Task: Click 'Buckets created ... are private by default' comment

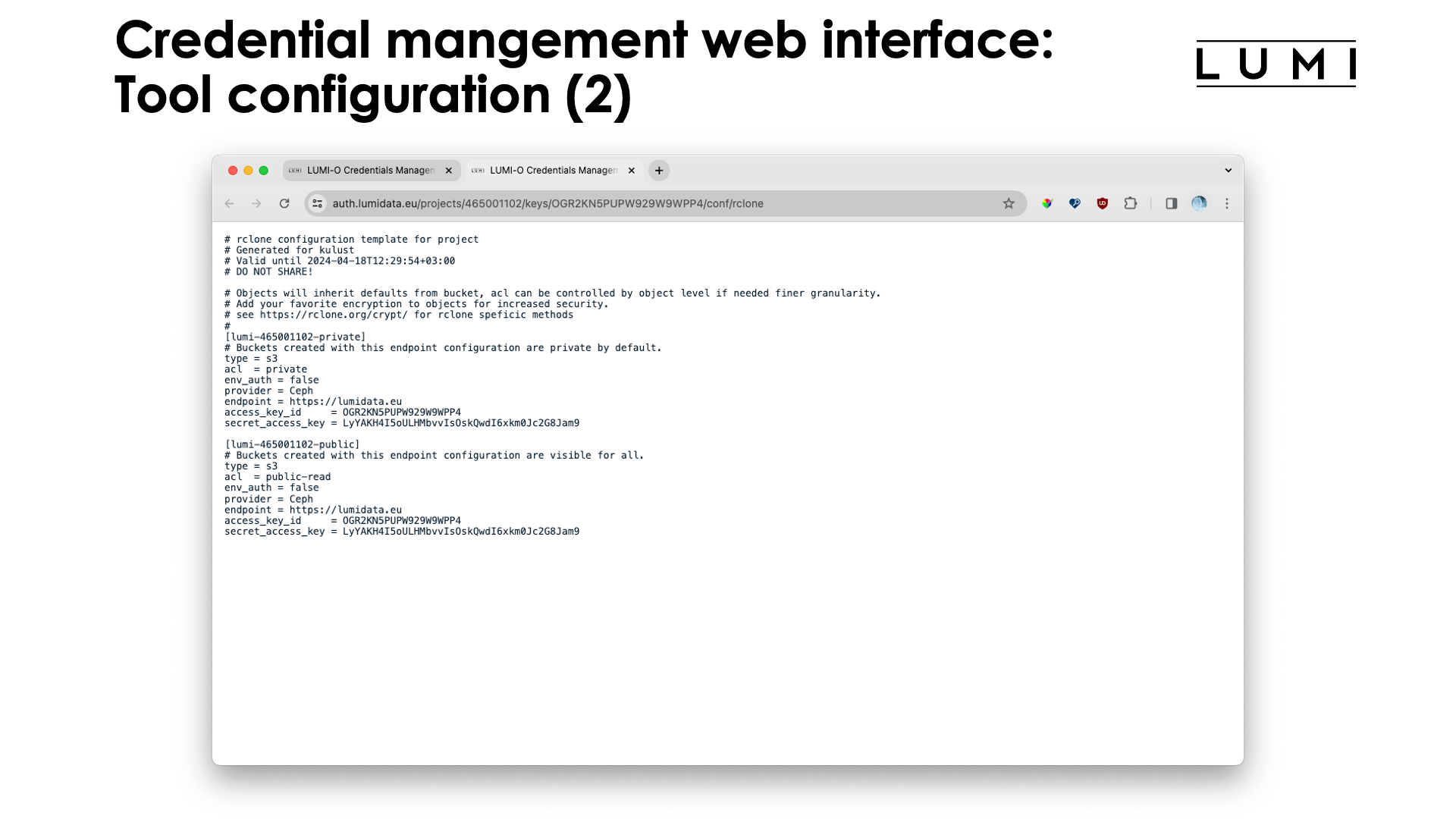Action: click(443, 348)
